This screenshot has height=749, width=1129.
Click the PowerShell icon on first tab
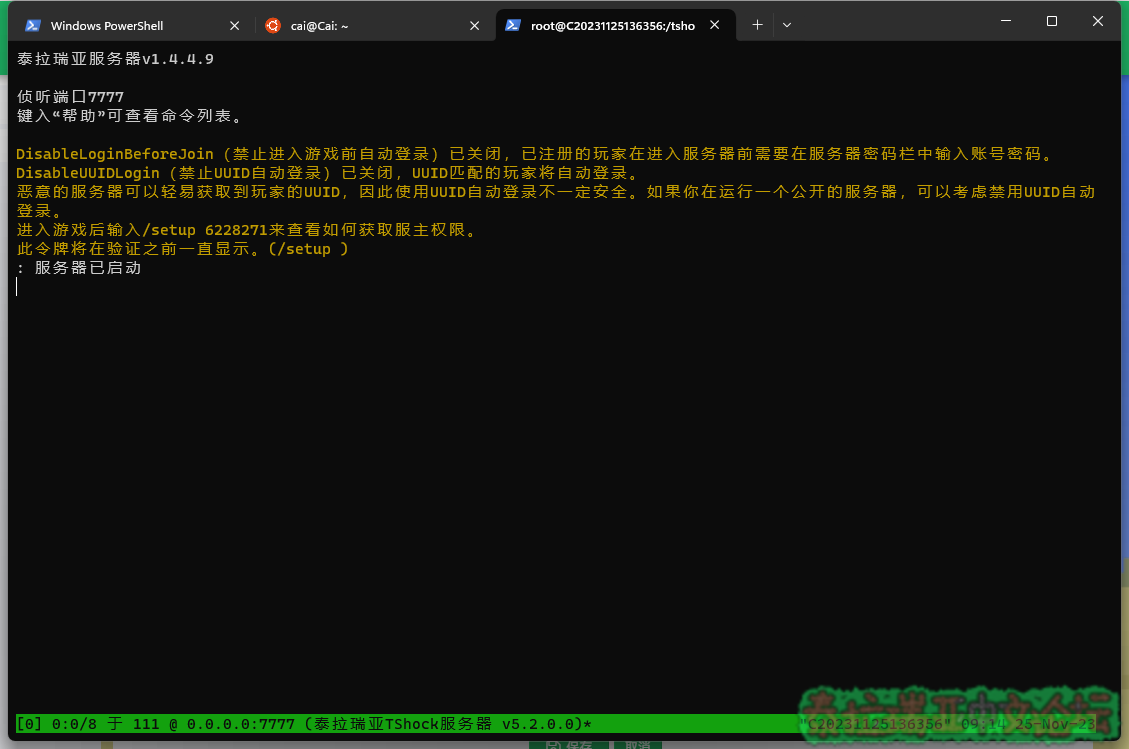32,25
